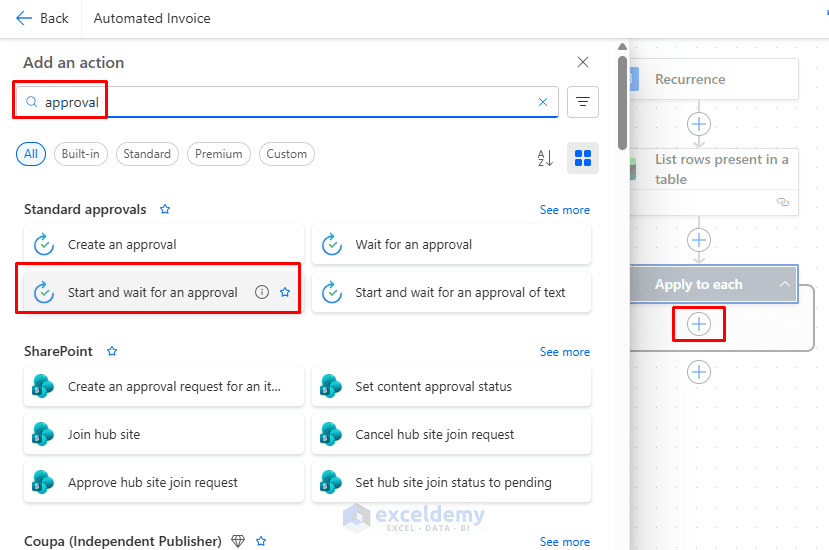829x550 pixels.
Task: Star the Start and wait for an approval action
Action: (285, 292)
